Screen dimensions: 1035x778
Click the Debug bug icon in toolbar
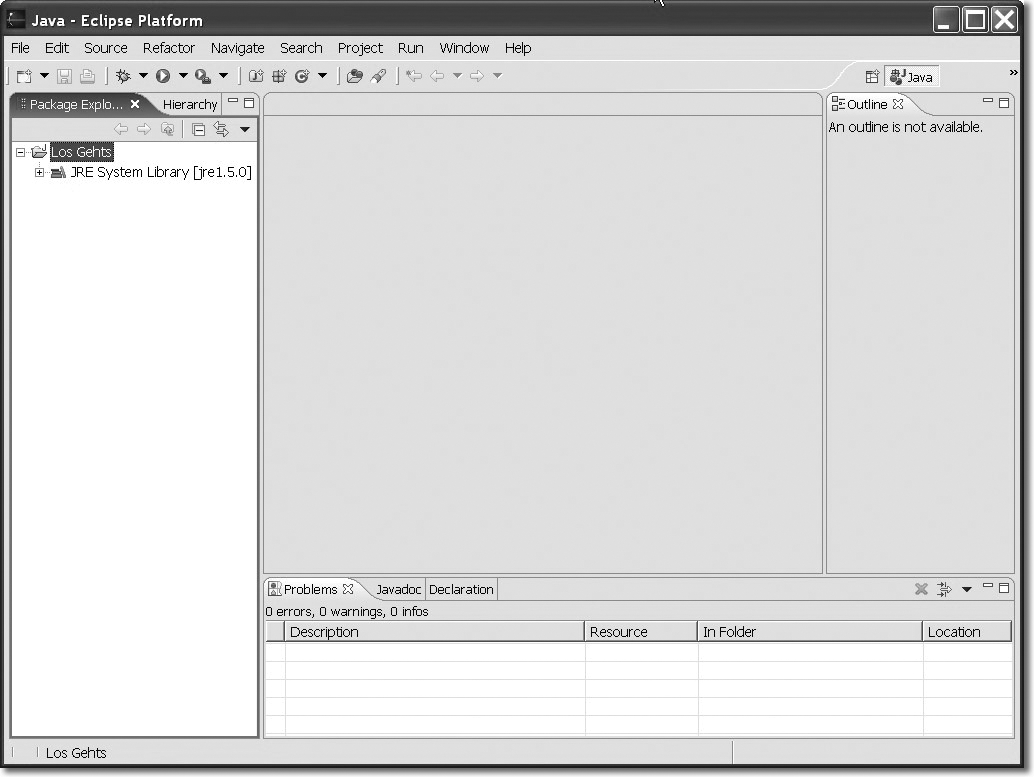click(x=124, y=76)
